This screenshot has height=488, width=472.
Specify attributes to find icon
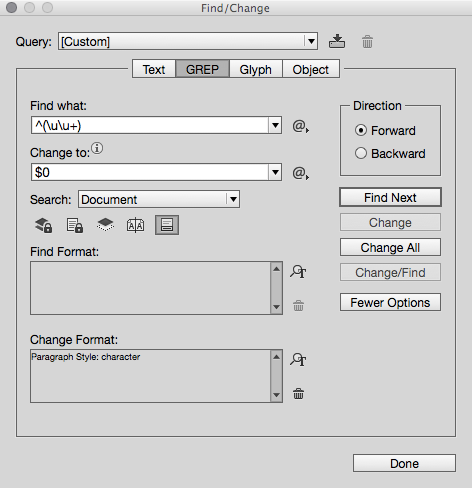298,271
